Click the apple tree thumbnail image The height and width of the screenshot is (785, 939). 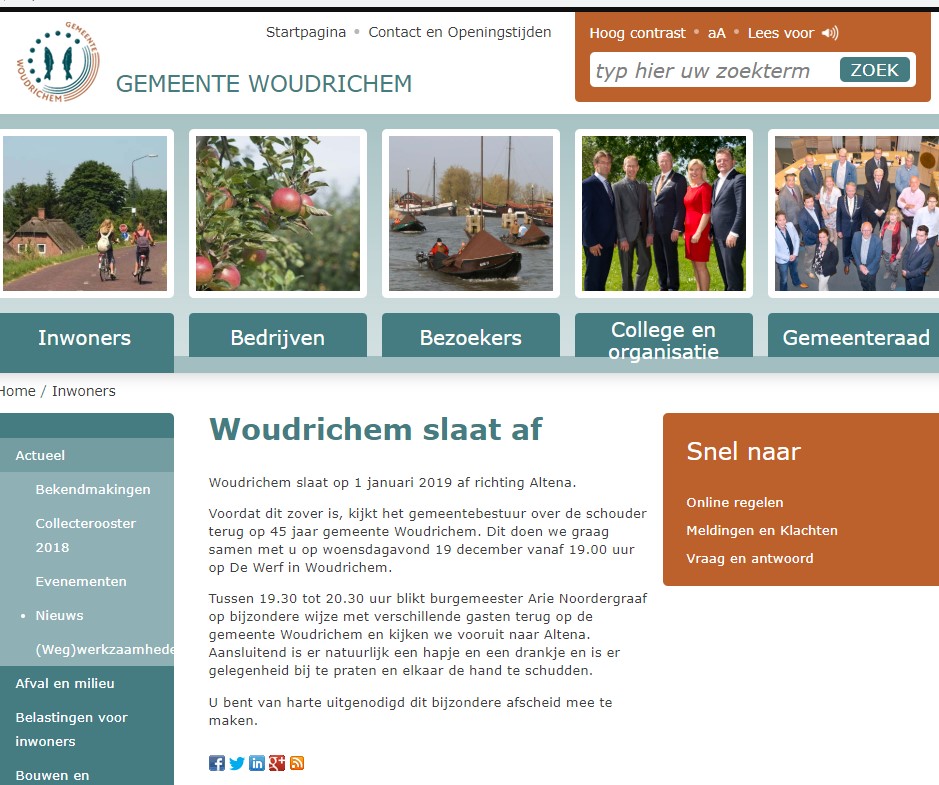point(277,213)
